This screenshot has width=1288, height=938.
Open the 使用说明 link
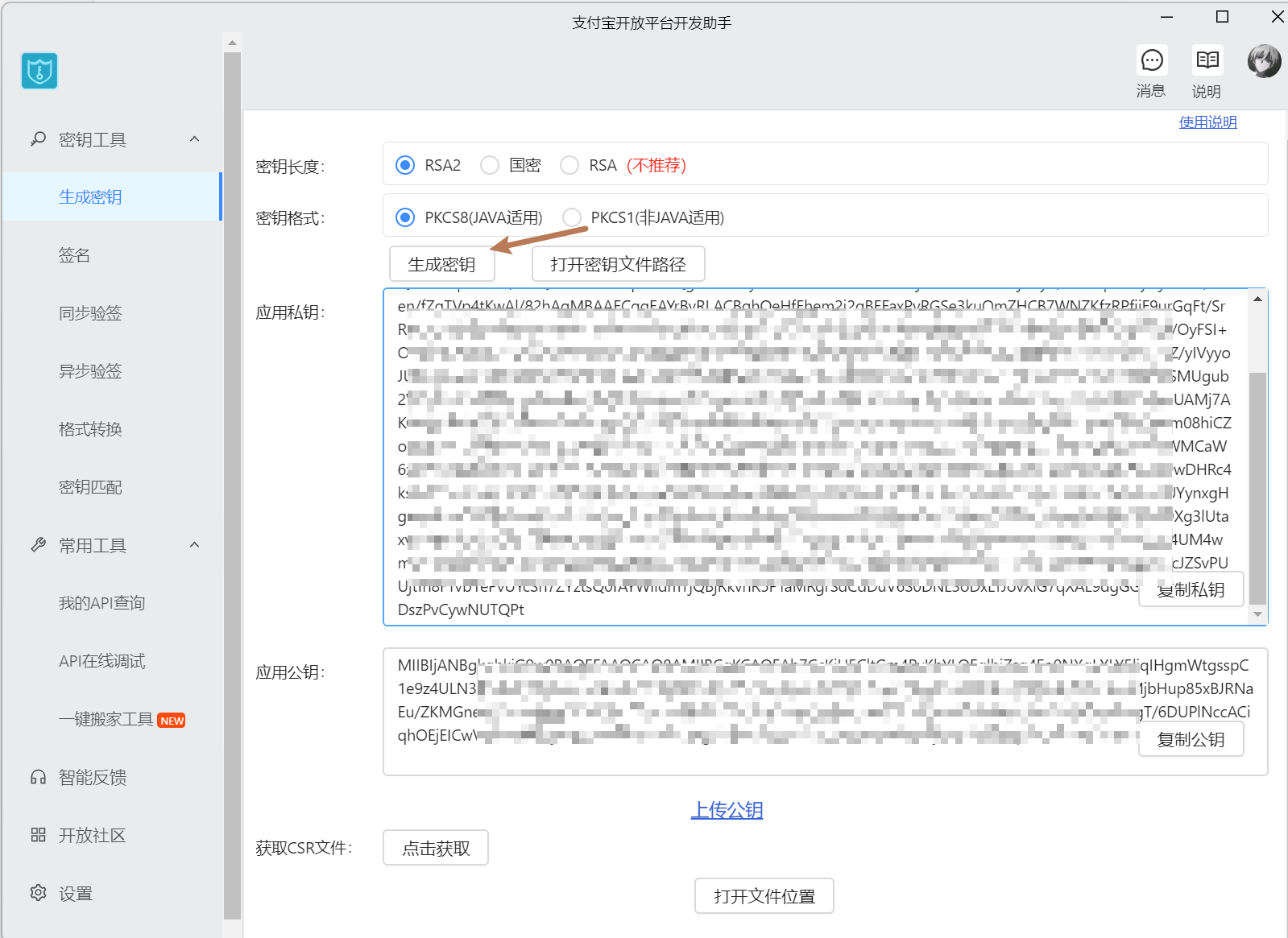(x=1207, y=122)
